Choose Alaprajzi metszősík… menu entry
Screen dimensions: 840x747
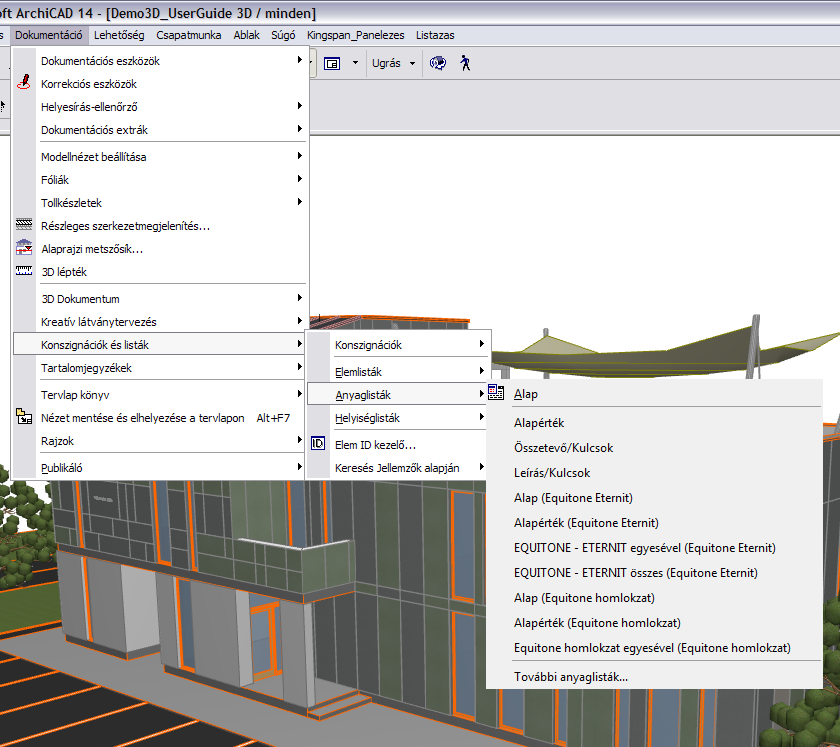[159, 249]
